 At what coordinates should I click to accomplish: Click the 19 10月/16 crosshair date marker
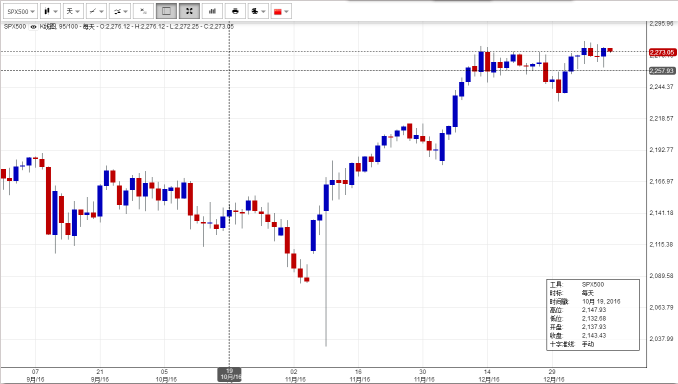pyautogui.click(x=229, y=374)
